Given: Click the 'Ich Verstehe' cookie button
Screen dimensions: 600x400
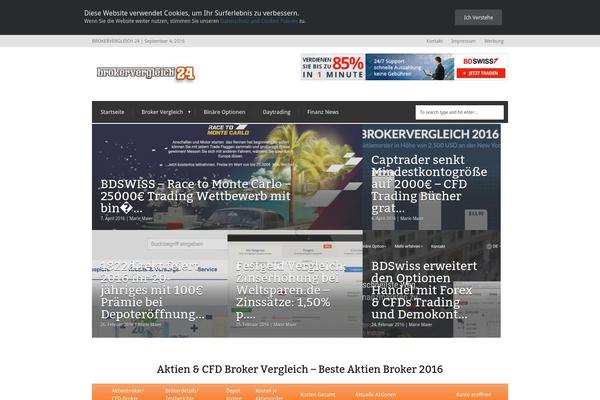Looking at the screenshot, I should [x=478, y=17].
